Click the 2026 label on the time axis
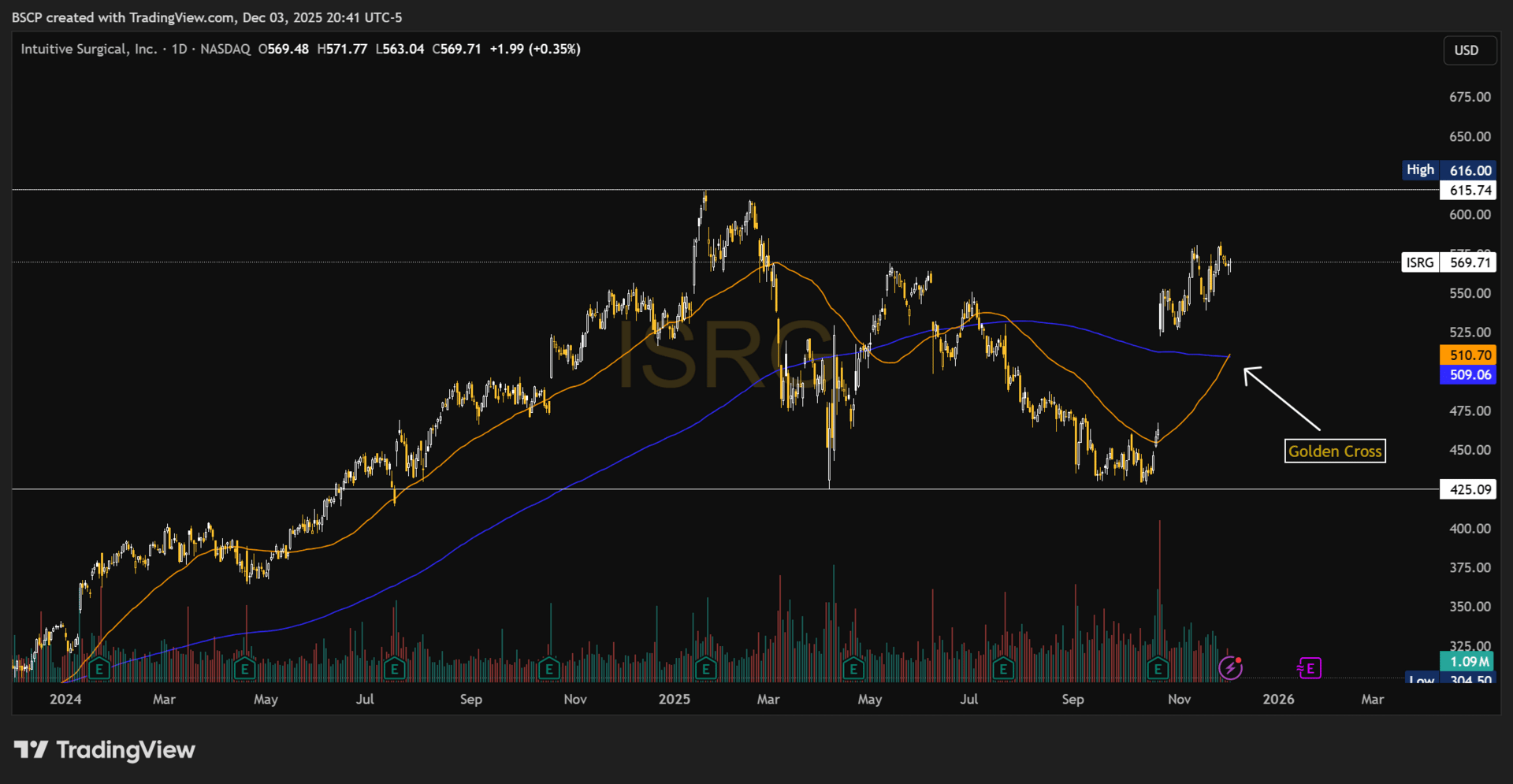Screen dimensions: 1513x784 tap(1278, 699)
